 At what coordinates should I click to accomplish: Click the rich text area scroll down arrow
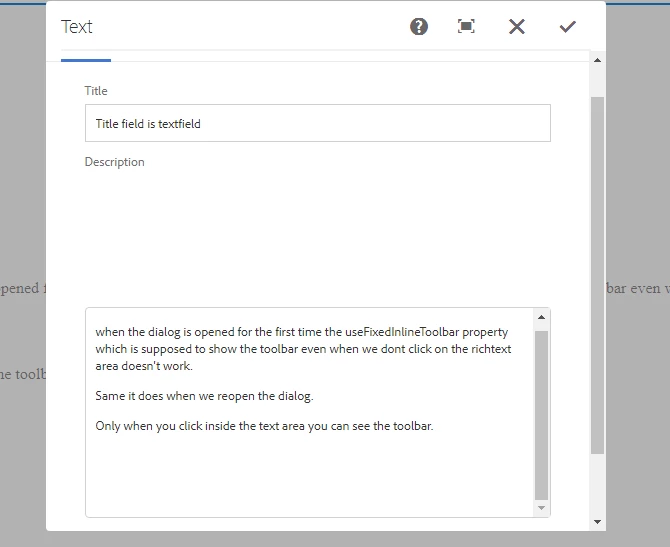click(541, 508)
